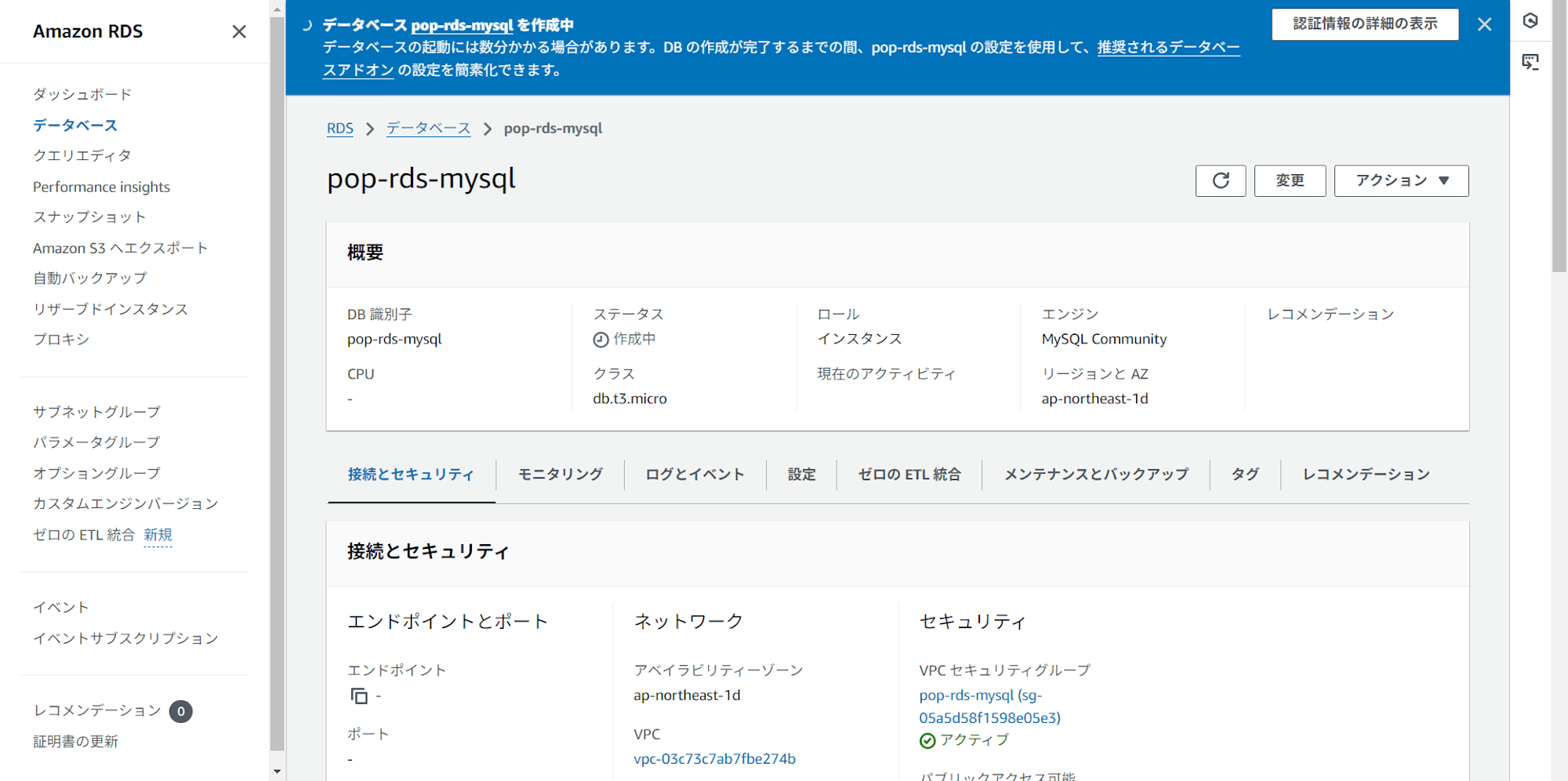1568x781 pixels.
Task: Open イベントサブスクリプション in the sidebar
Action: click(125, 638)
